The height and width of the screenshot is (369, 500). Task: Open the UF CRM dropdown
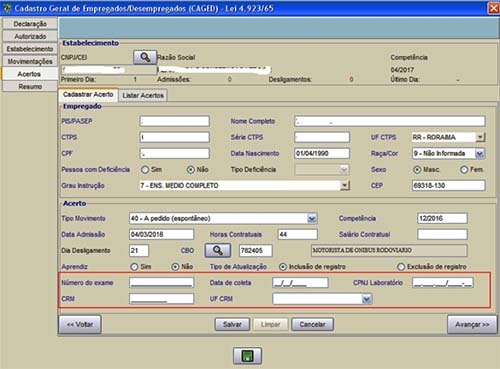[367, 299]
